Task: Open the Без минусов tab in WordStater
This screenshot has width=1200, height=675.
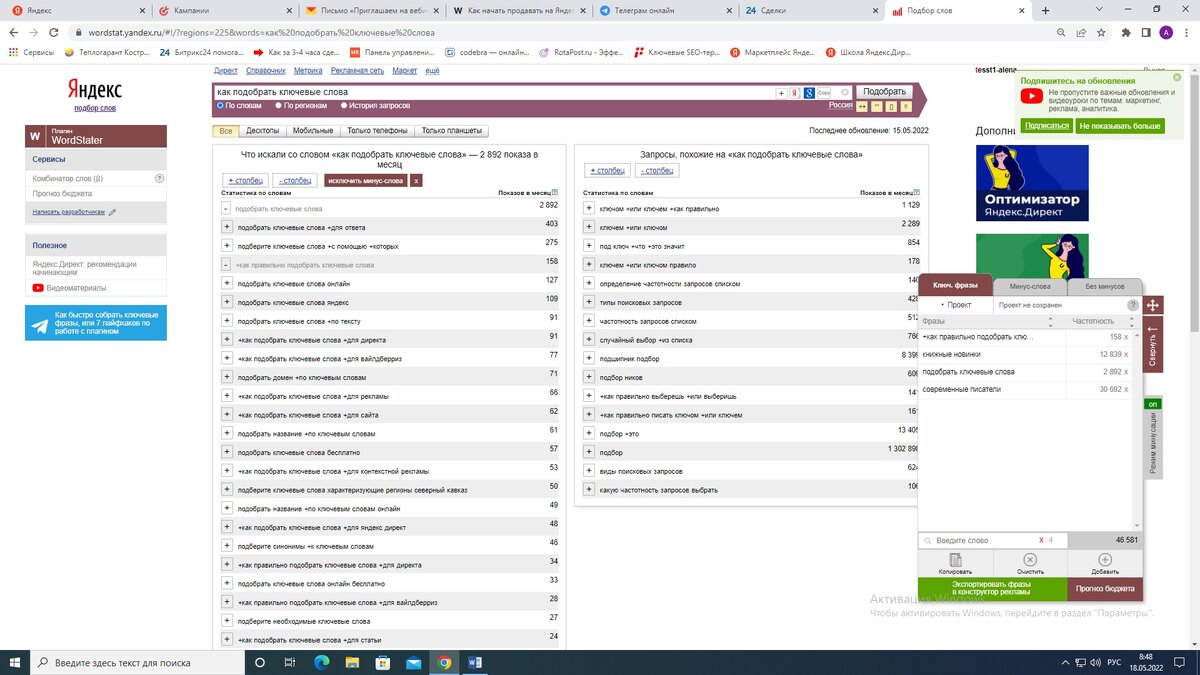Action: coord(1104,286)
